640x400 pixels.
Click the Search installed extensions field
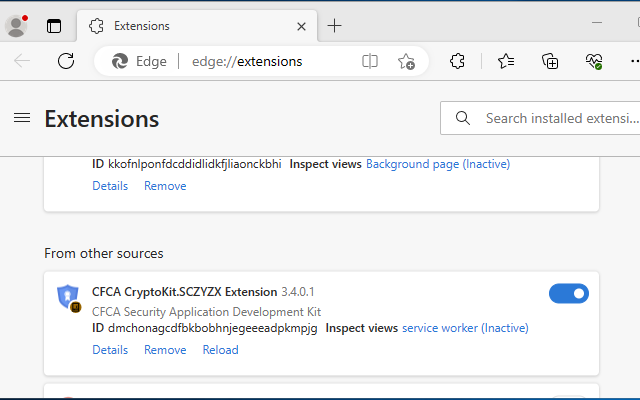[555, 118]
